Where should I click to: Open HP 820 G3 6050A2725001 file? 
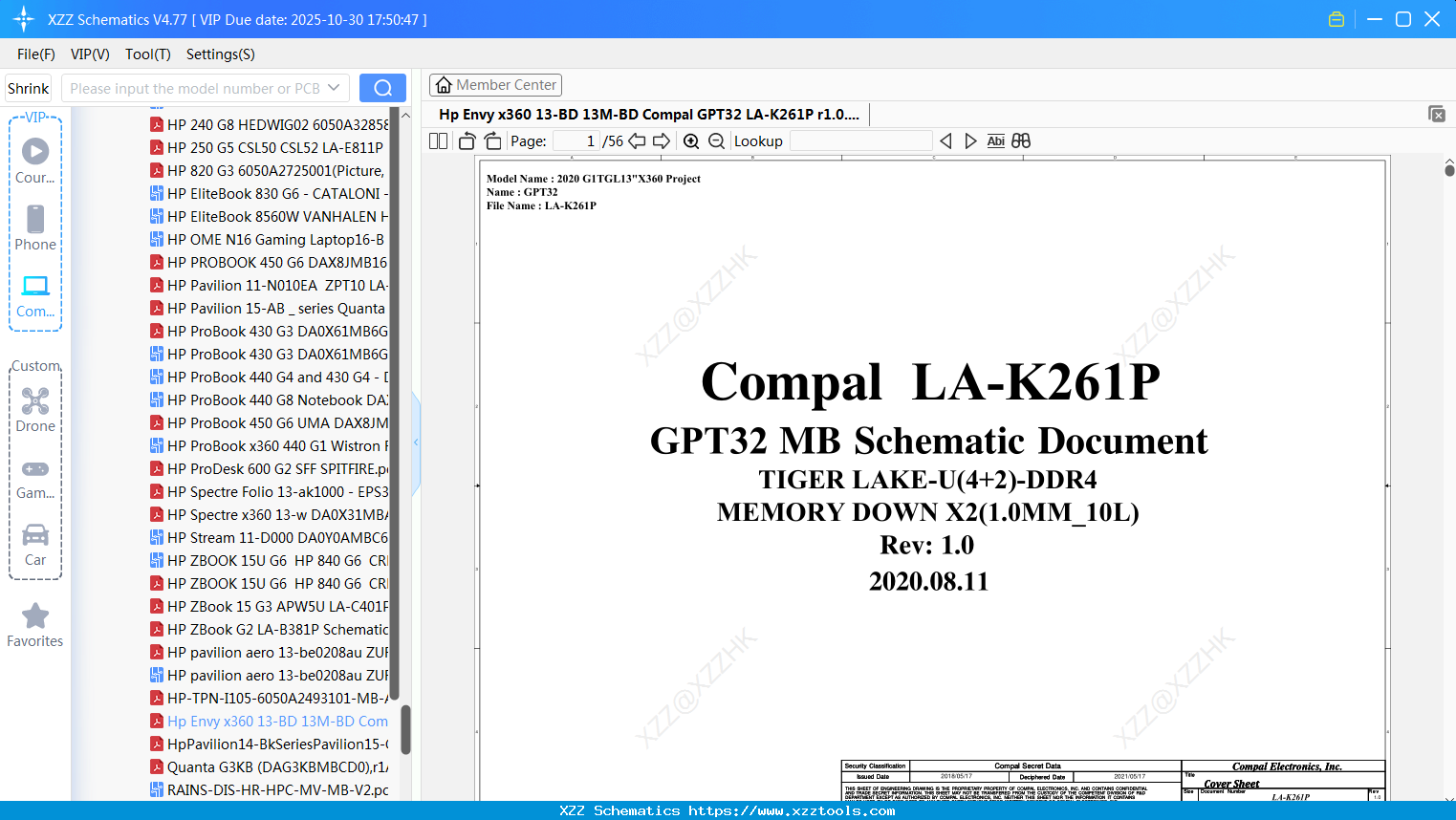click(x=268, y=170)
